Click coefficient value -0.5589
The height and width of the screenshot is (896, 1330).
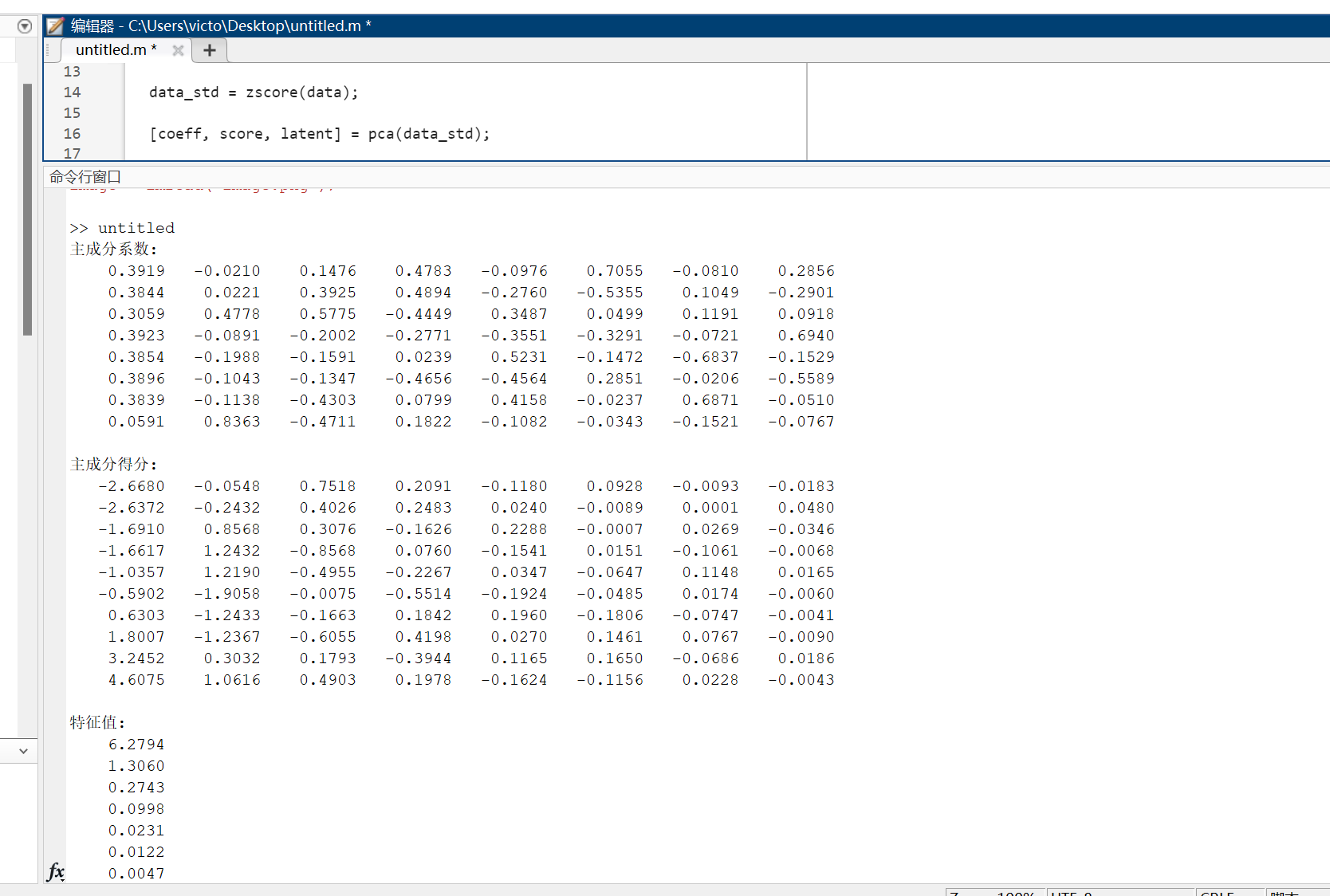click(801, 379)
